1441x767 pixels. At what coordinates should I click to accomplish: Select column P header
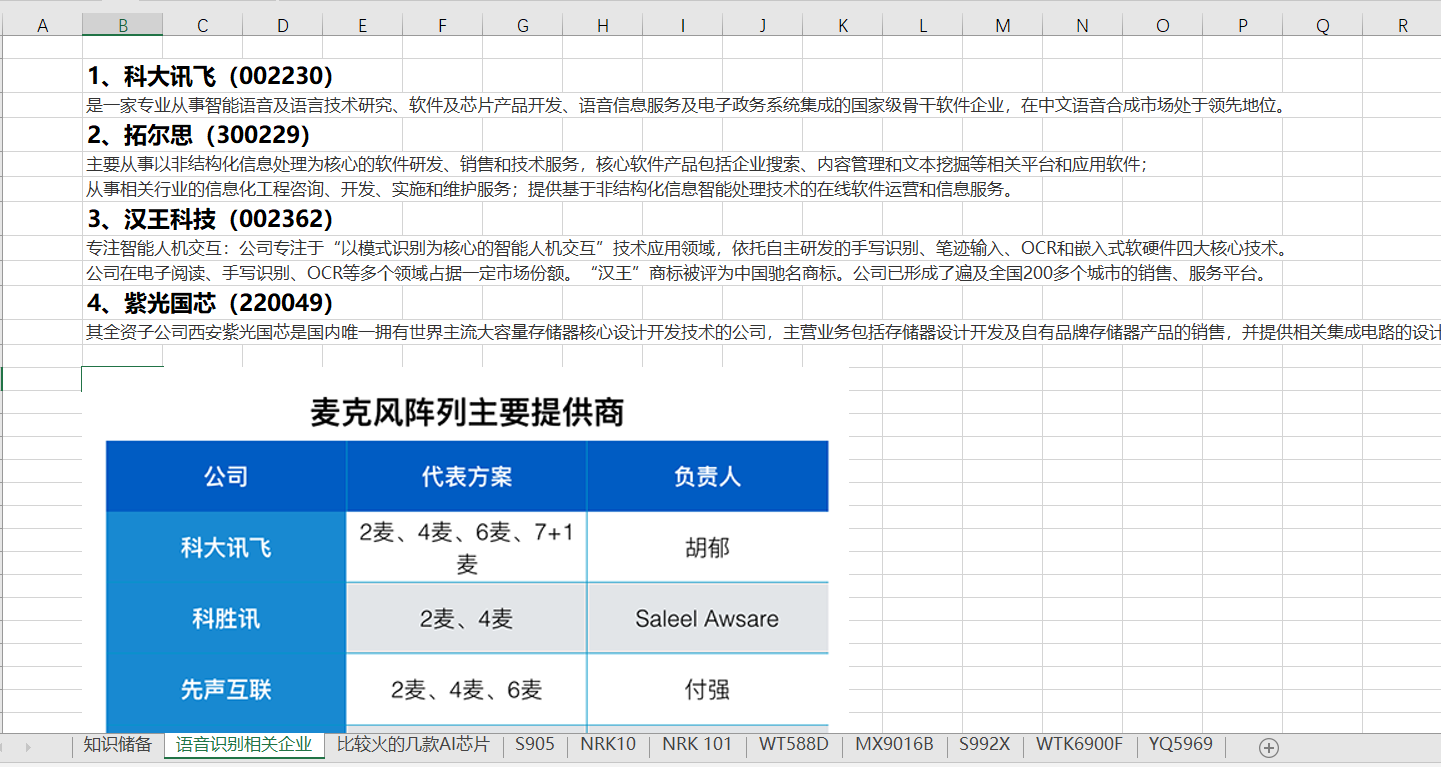[1243, 26]
